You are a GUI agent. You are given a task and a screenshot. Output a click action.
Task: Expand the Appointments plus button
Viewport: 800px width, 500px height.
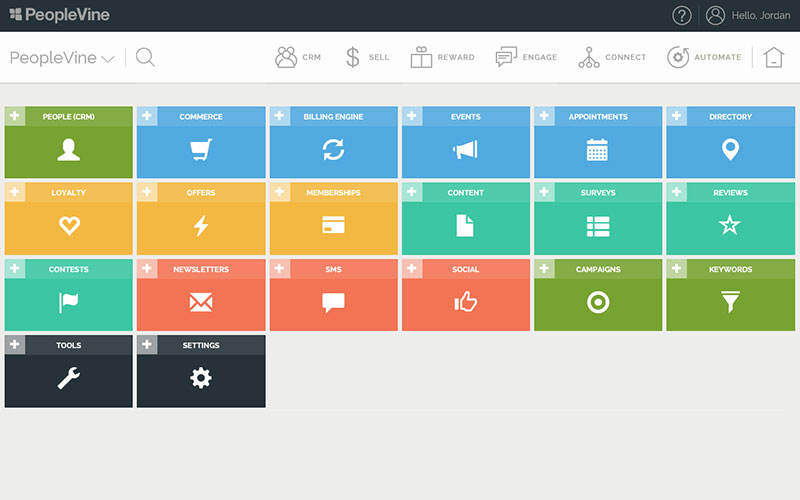[544, 116]
